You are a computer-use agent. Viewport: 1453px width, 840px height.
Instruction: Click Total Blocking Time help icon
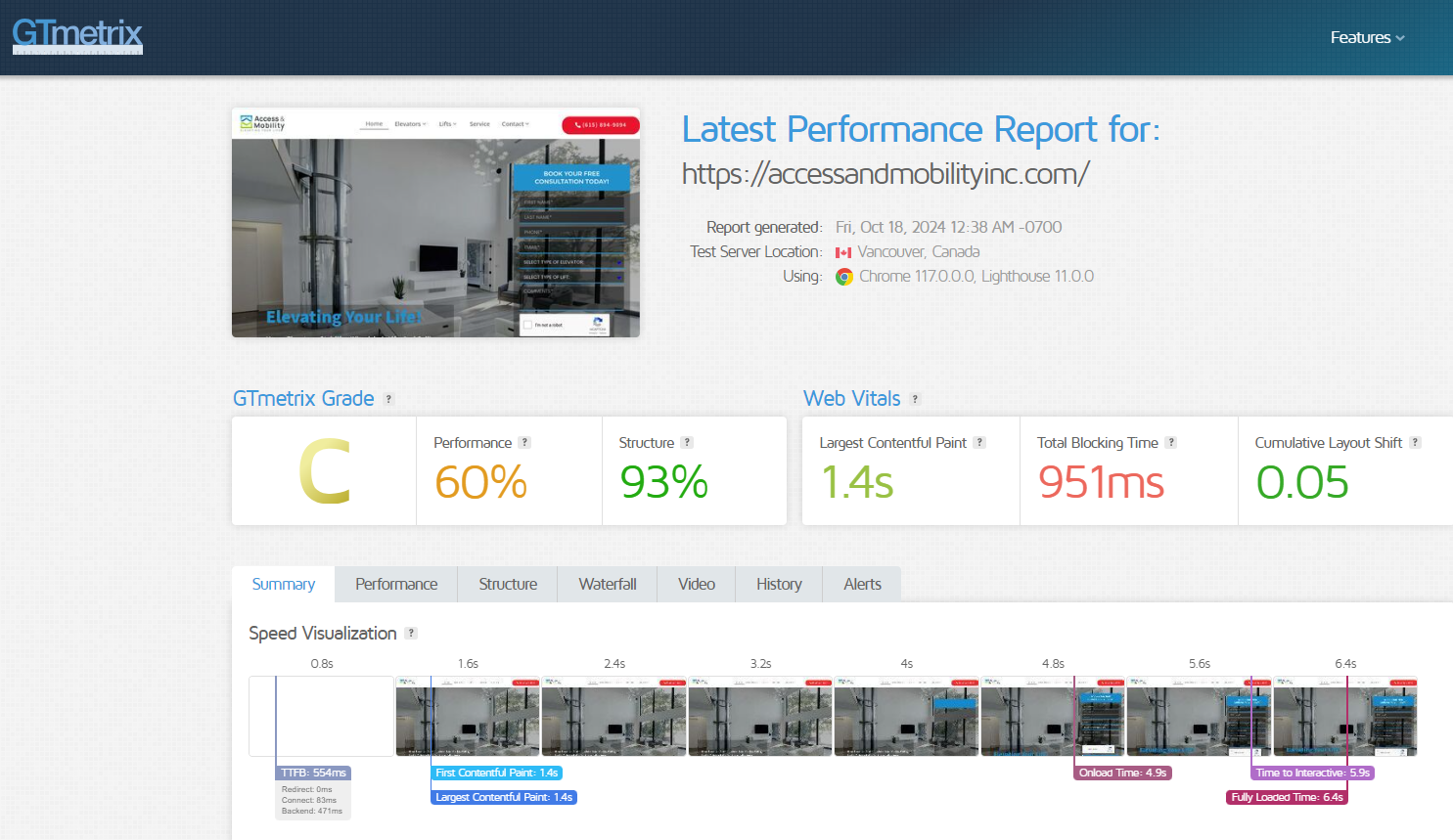tap(1171, 443)
